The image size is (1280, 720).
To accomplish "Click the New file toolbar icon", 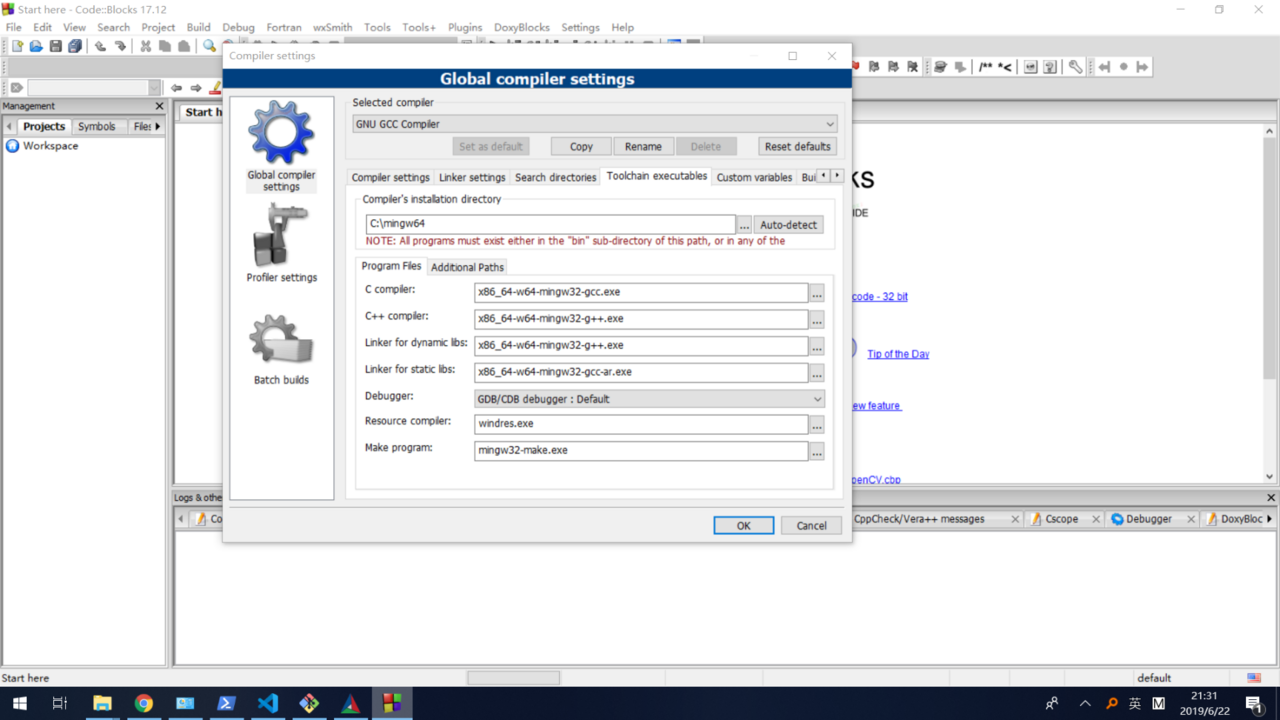I will pyautogui.click(x=17, y=46).
